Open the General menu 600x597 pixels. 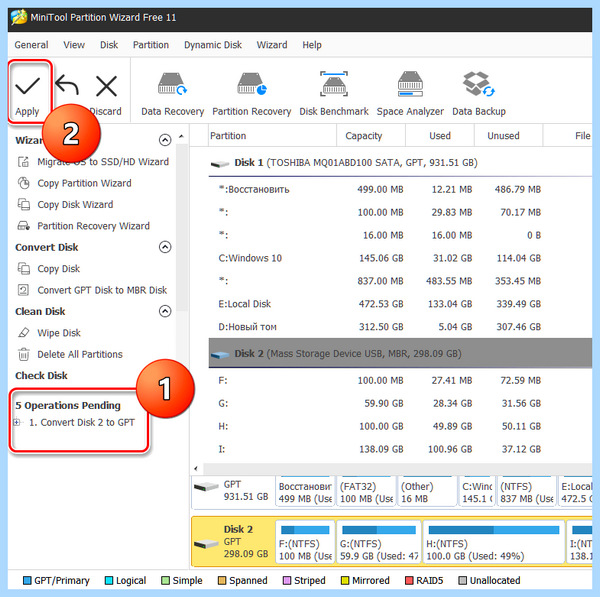point(31,45)
